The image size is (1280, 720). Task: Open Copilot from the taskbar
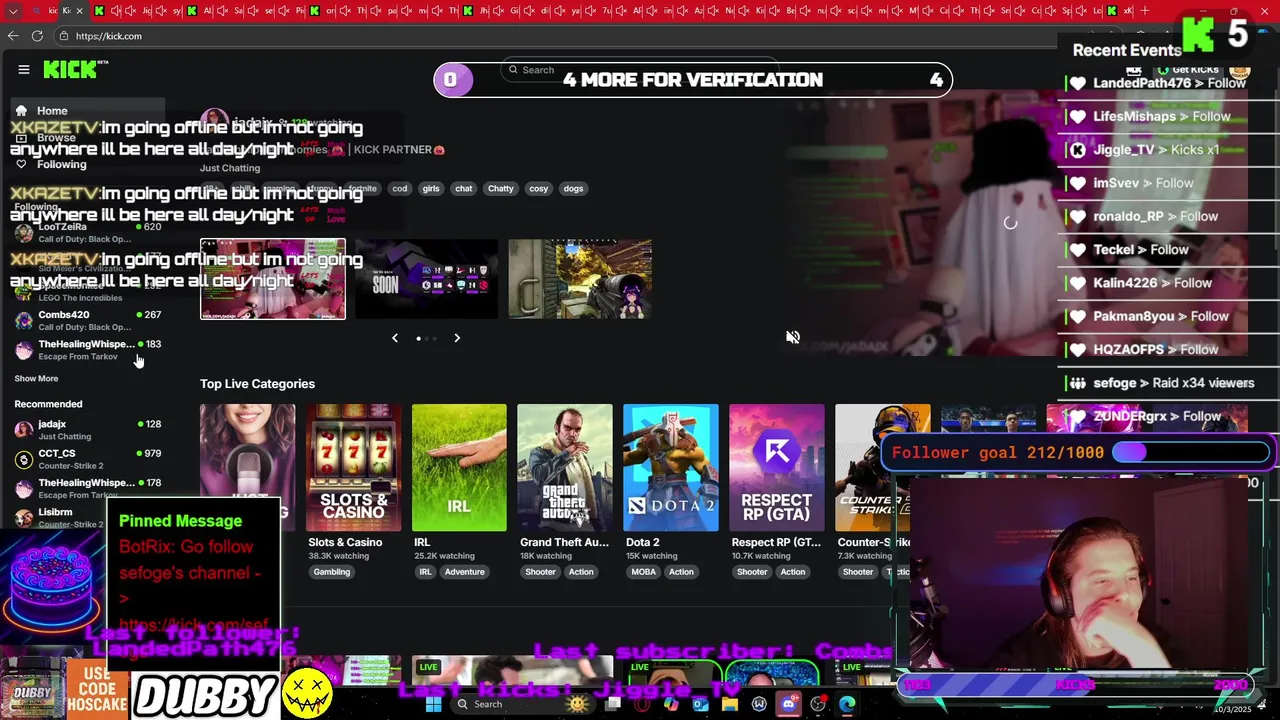coord(671,704)
